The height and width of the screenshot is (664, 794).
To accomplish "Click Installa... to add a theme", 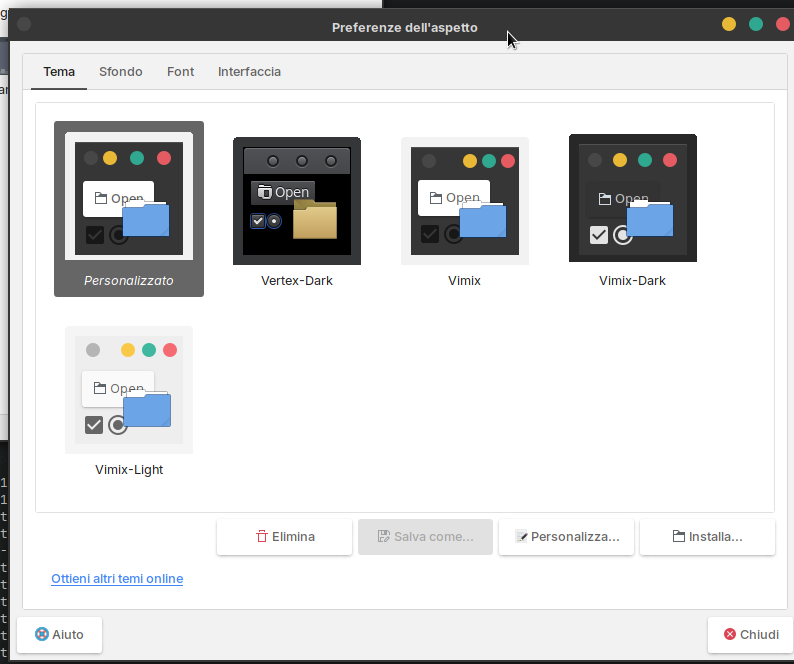I will pyautogui.click(x=707, y=537).
